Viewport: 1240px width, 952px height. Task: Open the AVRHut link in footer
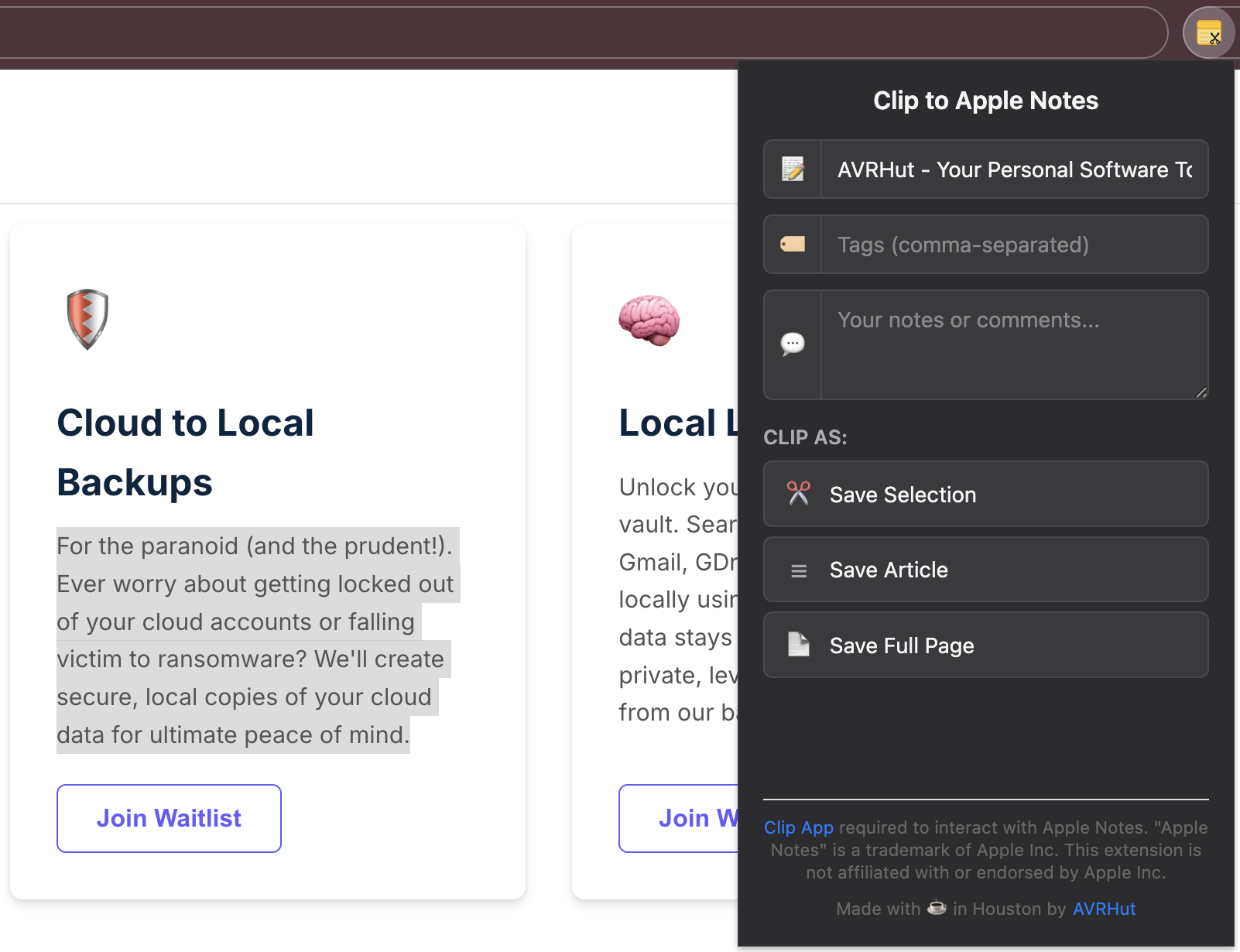pyautogui.click(x=1104, y=909)
